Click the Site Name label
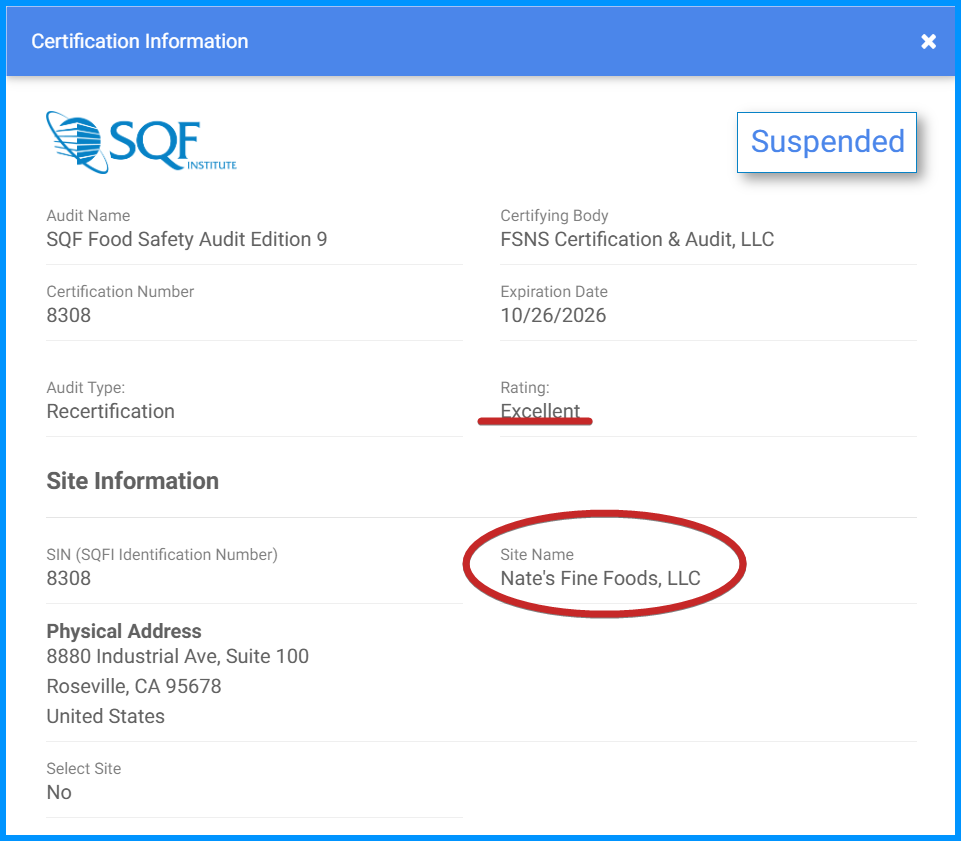Screen dimensions: 961x841 click(537, 555)
